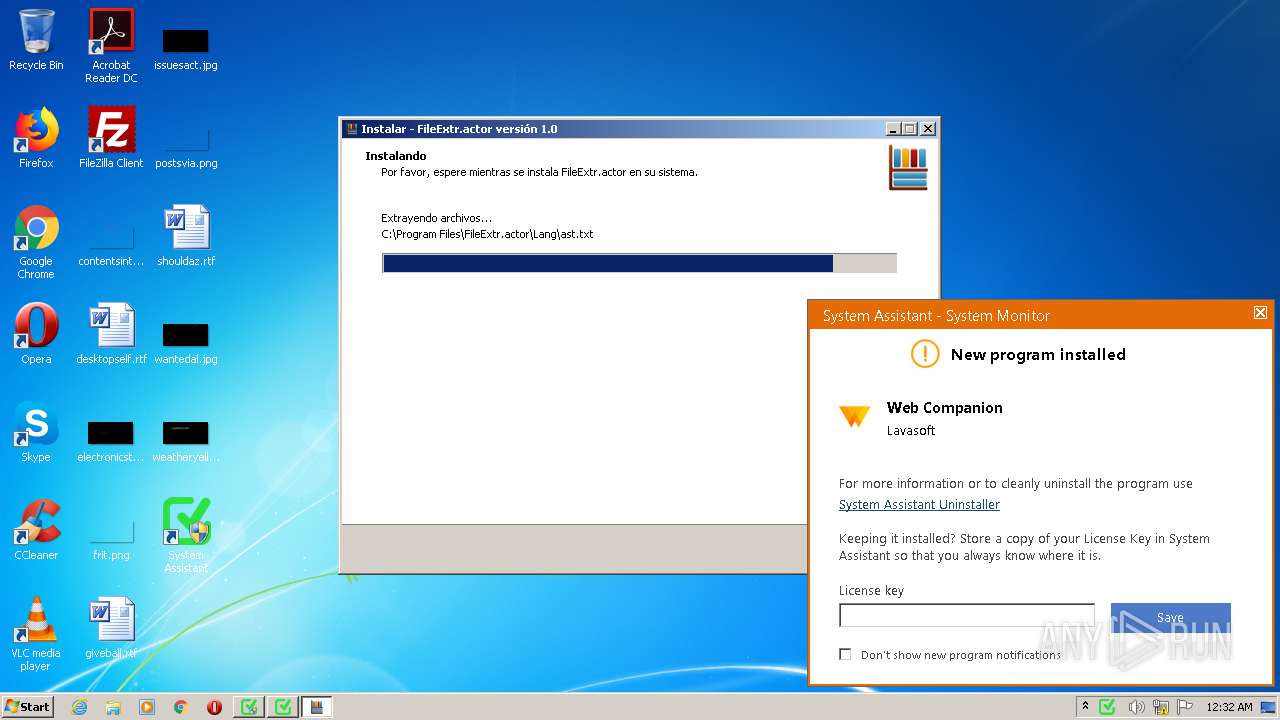1280x720 pixels.
Task: Open FileZilla Client shortcut
Action: (111, 138)
